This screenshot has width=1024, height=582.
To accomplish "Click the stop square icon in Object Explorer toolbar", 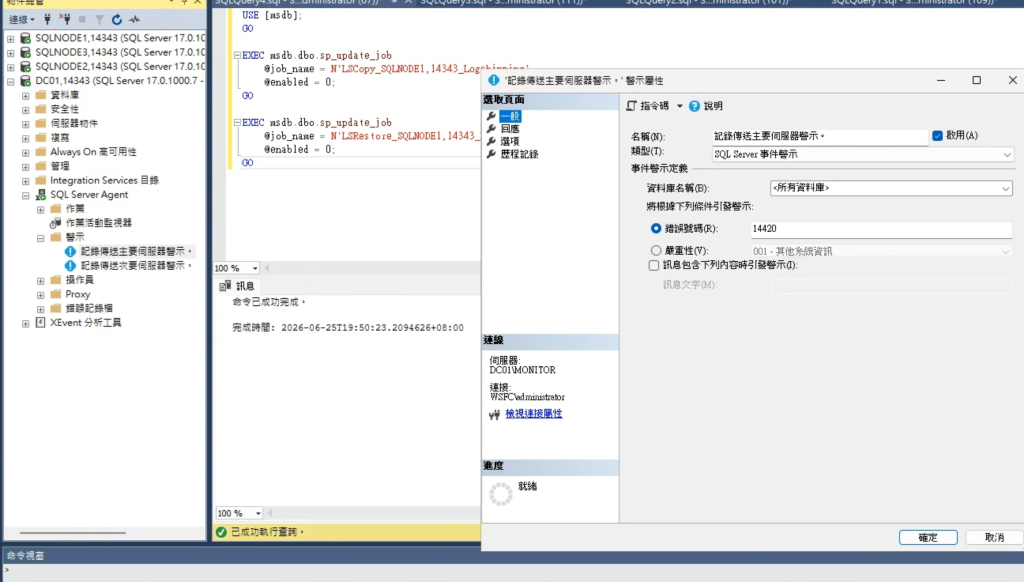I will pyautogui.click(x=82, y=20).
